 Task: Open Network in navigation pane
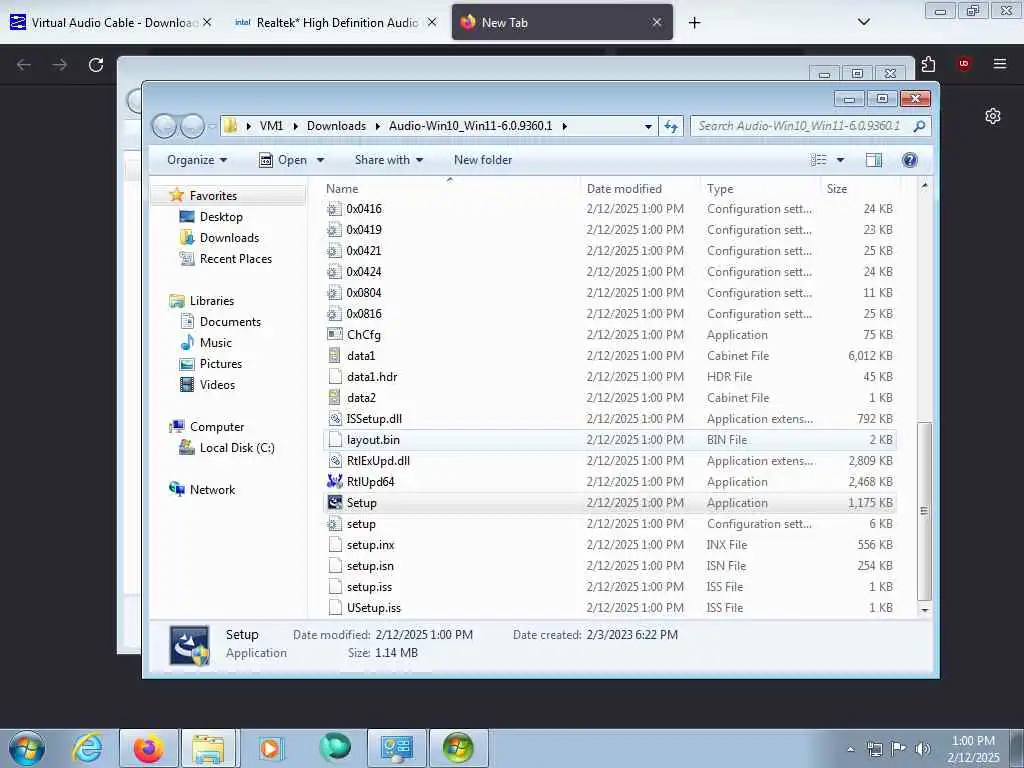(212, 489)
